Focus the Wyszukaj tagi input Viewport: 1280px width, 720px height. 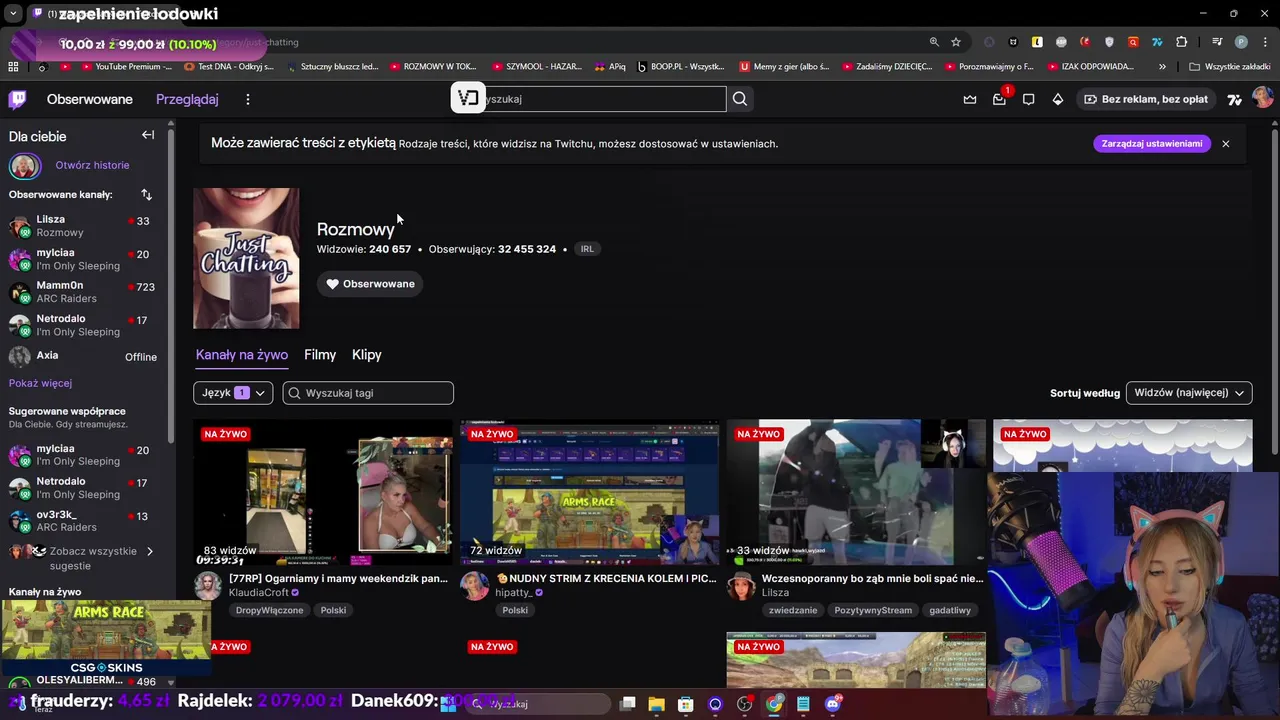(x=368, y=393)
